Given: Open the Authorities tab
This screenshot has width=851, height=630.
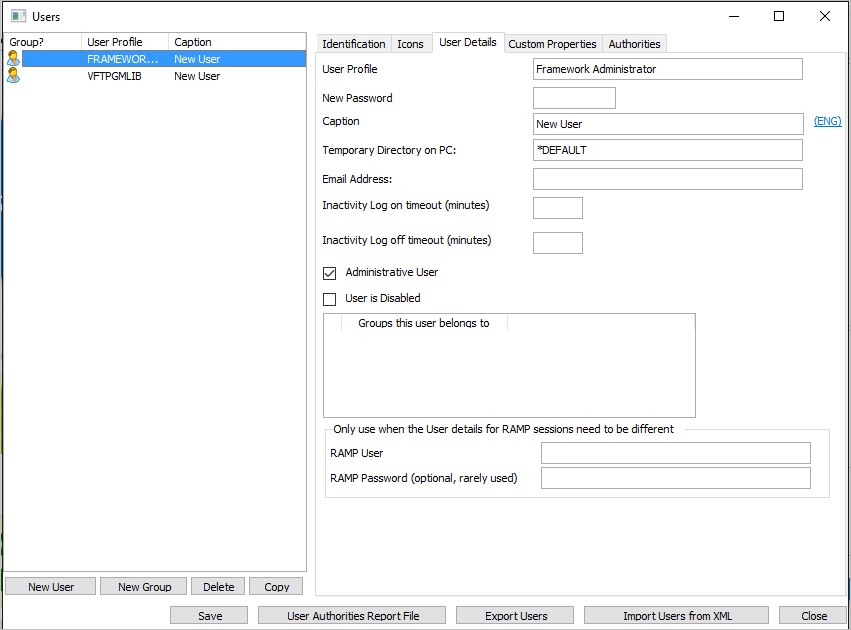Looking at the screenshot, I should (x=634, y=44).
